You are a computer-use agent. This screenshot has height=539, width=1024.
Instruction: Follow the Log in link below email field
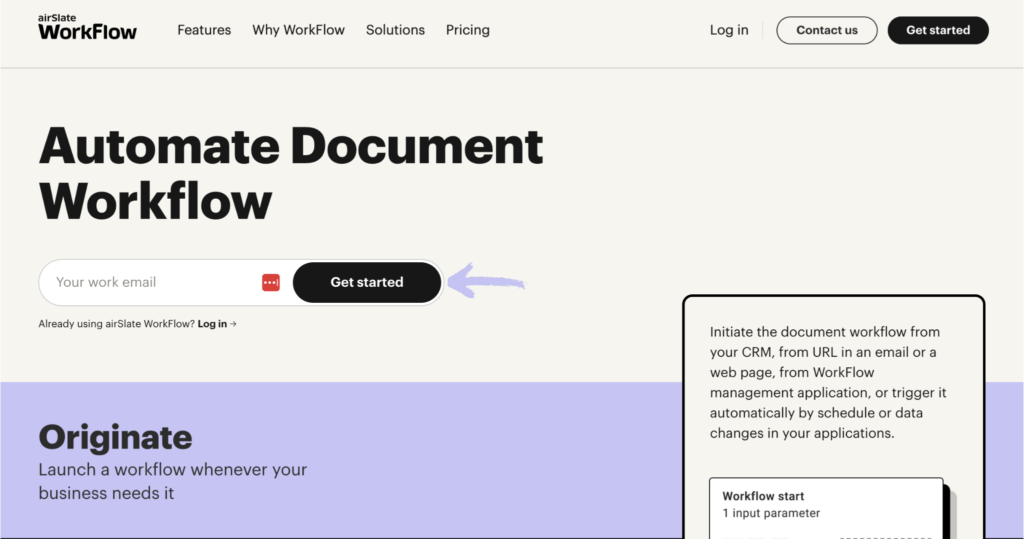[x=217, y=324]
